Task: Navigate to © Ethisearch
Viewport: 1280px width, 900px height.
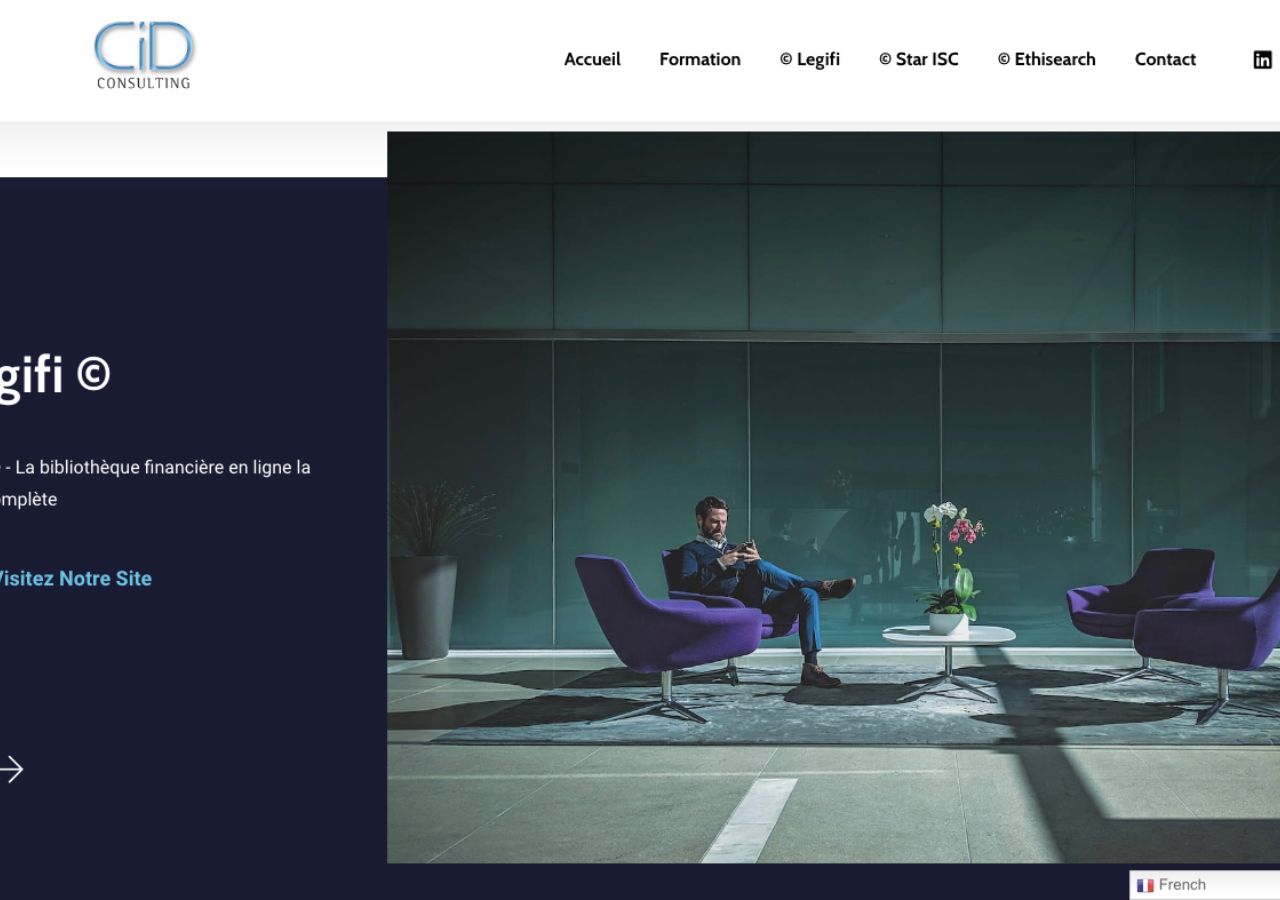Action: [1047, 59]
